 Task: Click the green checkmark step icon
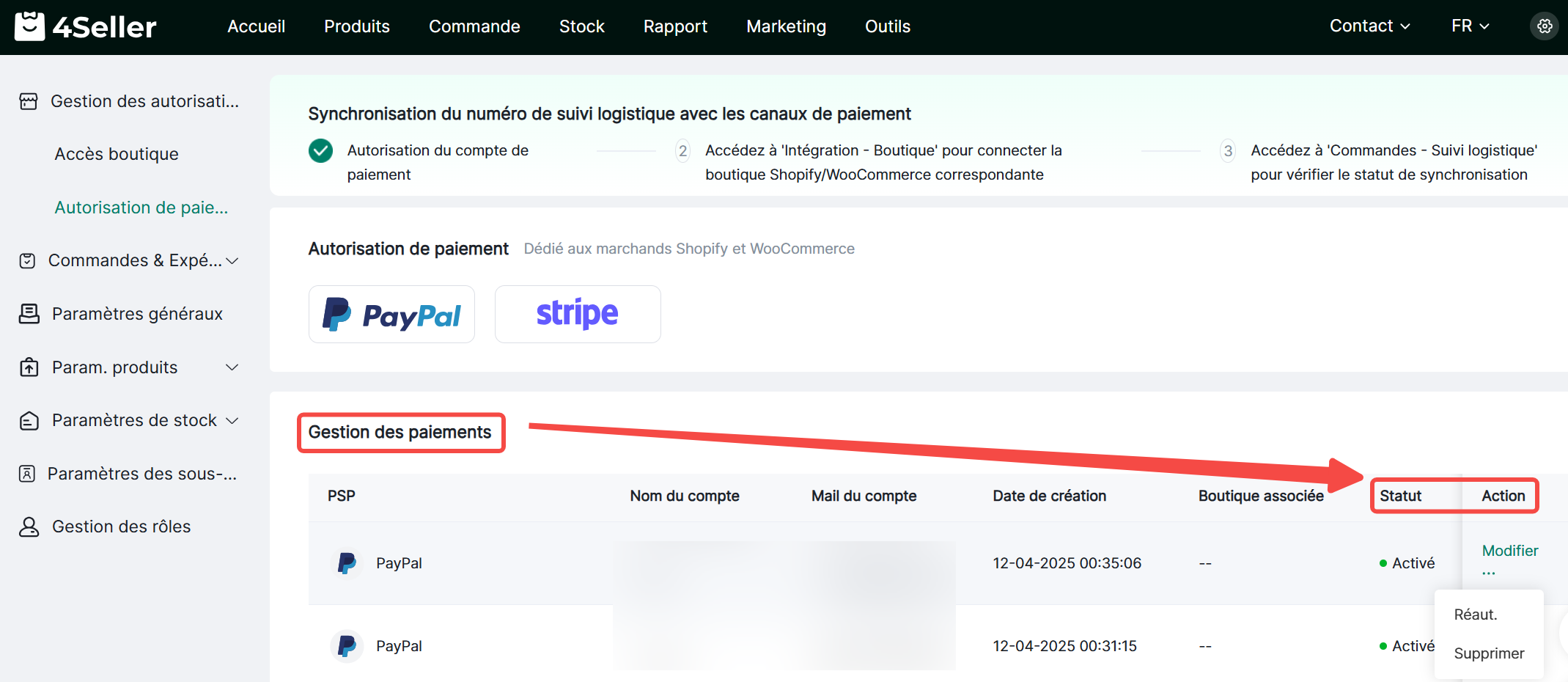pyautogui.click(x=320, y=151)
